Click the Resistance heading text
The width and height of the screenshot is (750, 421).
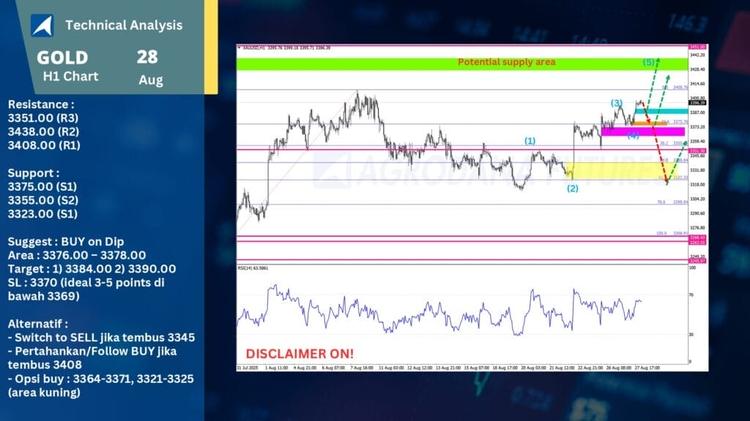pyautogui.click(x=40, y=103)
